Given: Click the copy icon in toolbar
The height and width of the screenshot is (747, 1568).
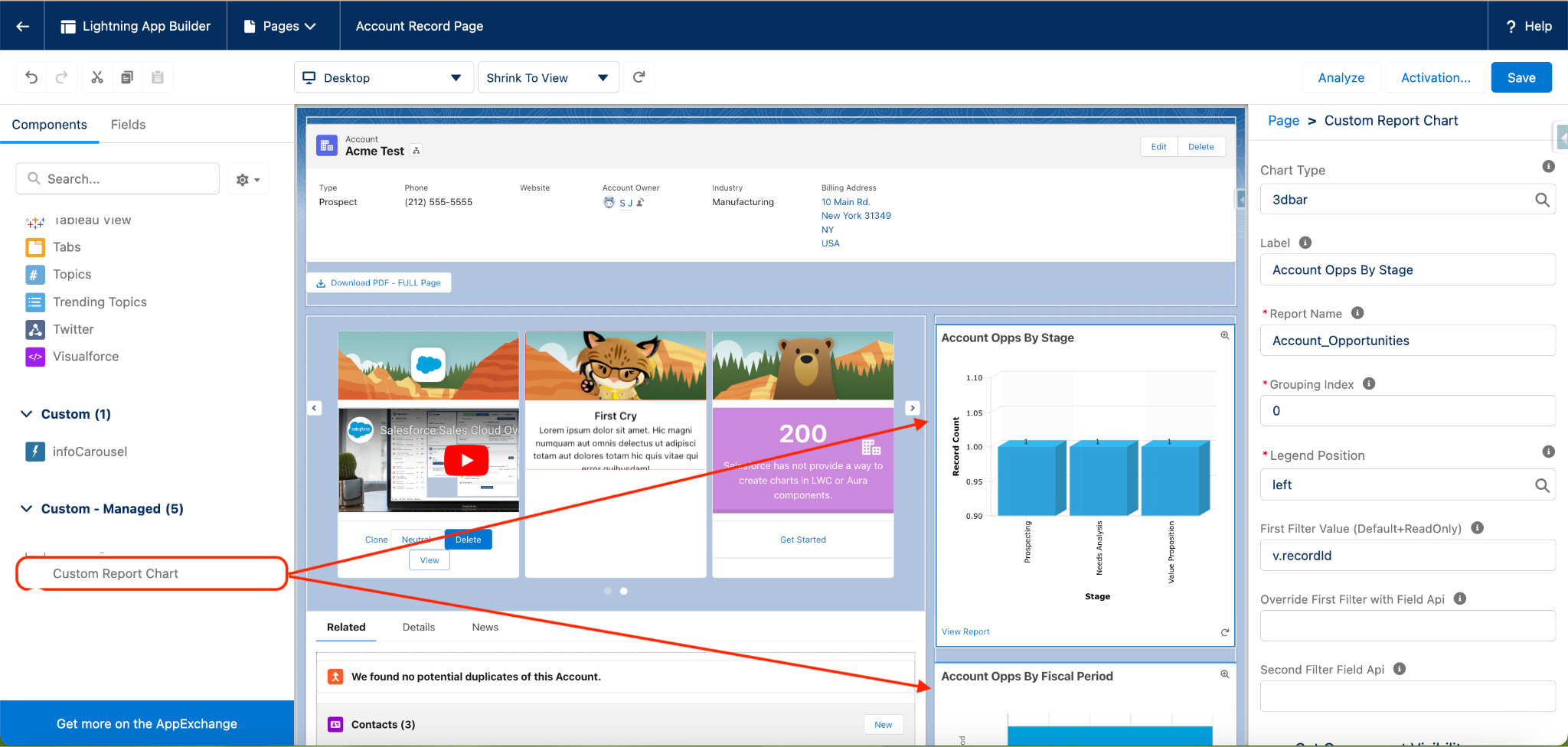Looking at the screenshot, I should (x=127, y=77).
